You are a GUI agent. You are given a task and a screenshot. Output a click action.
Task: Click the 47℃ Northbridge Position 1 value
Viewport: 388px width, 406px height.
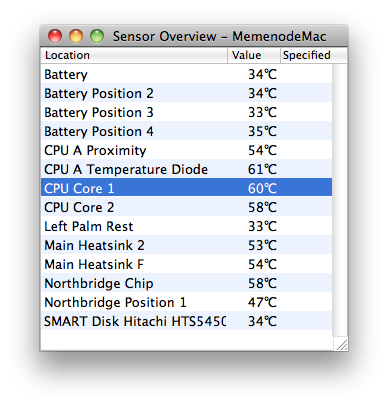[x=262, y=302]
